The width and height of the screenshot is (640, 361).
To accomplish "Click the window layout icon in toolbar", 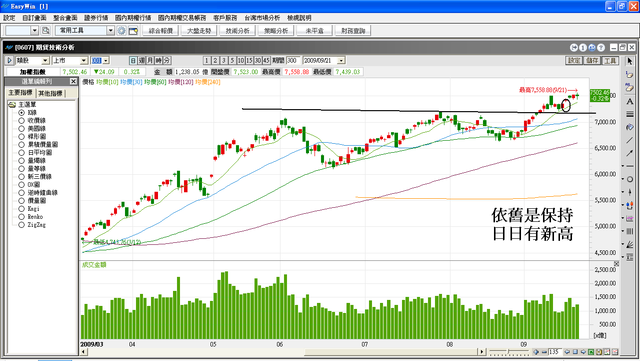I will coord(133,31).
